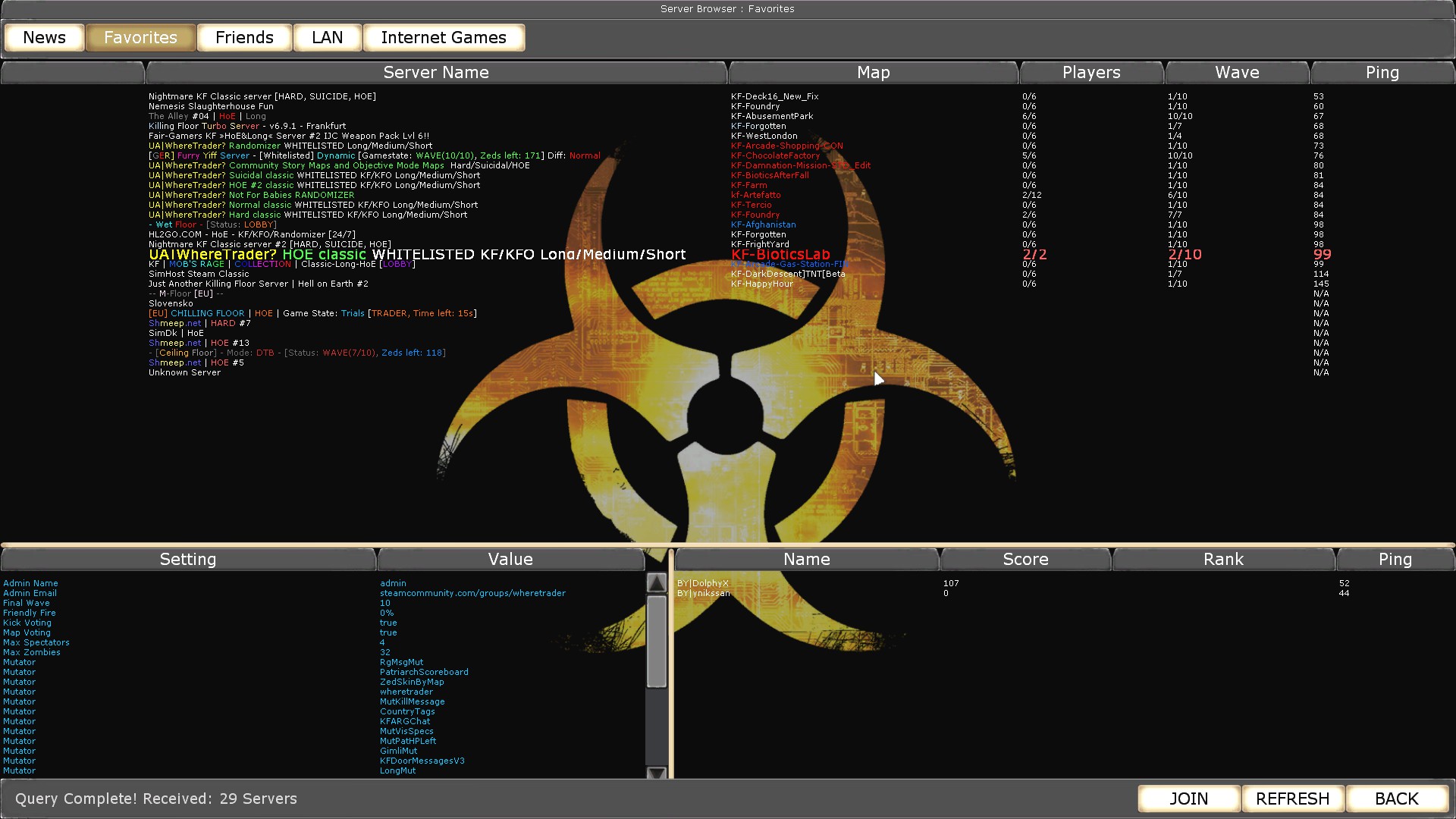Click the Rank column header
This screenshot has width=1456, height=819.
[x=1223, y=560]
